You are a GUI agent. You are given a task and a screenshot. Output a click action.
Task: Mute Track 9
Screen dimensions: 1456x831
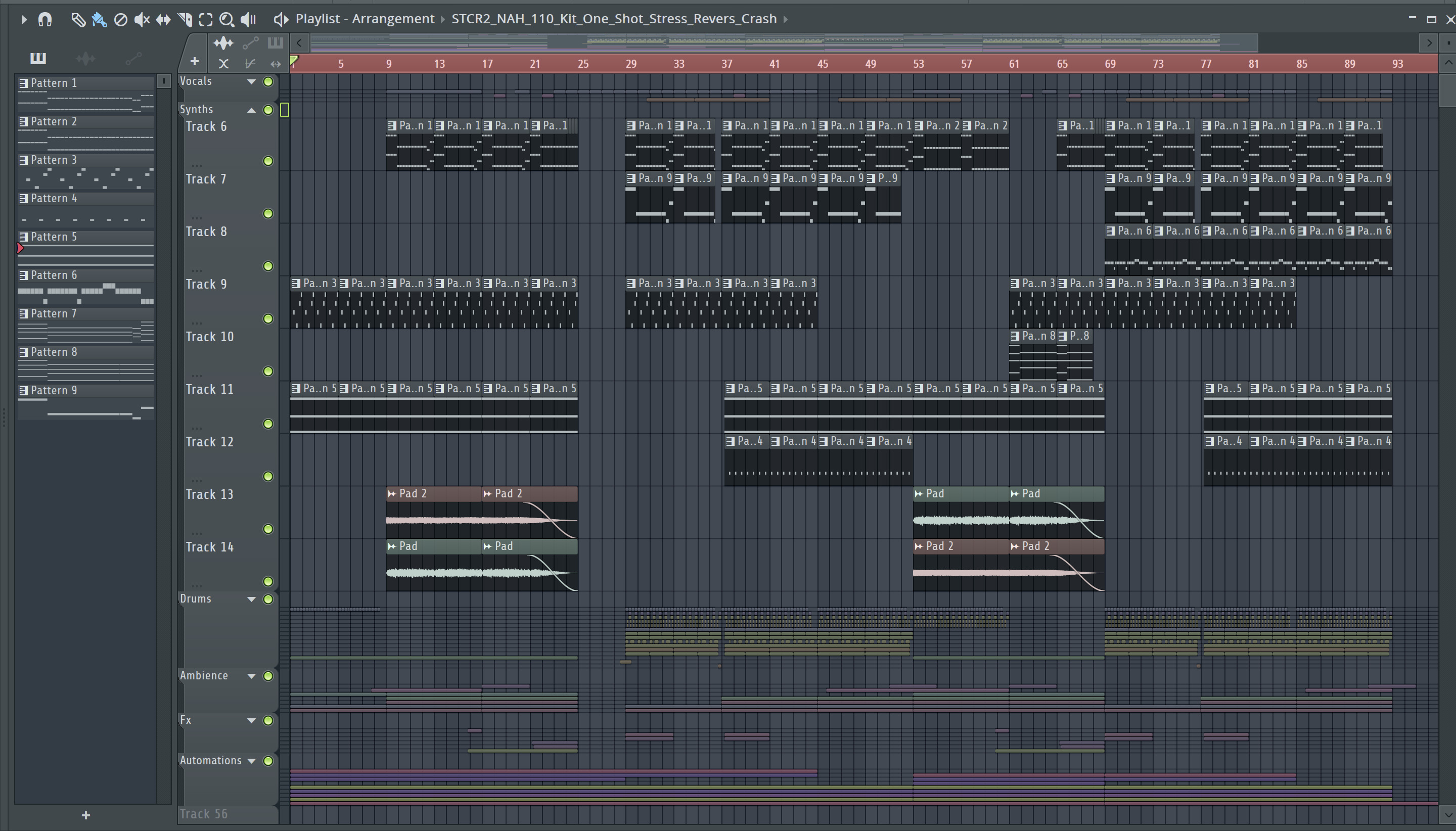(x=268, y=318)
